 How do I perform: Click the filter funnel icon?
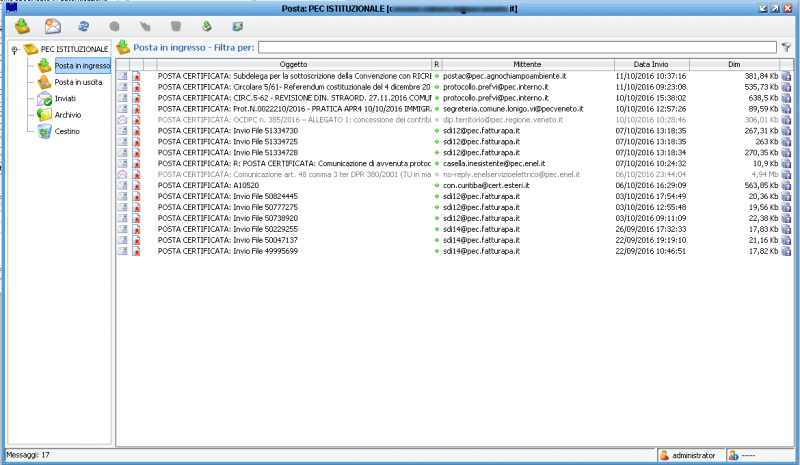(x=786, y=47)
